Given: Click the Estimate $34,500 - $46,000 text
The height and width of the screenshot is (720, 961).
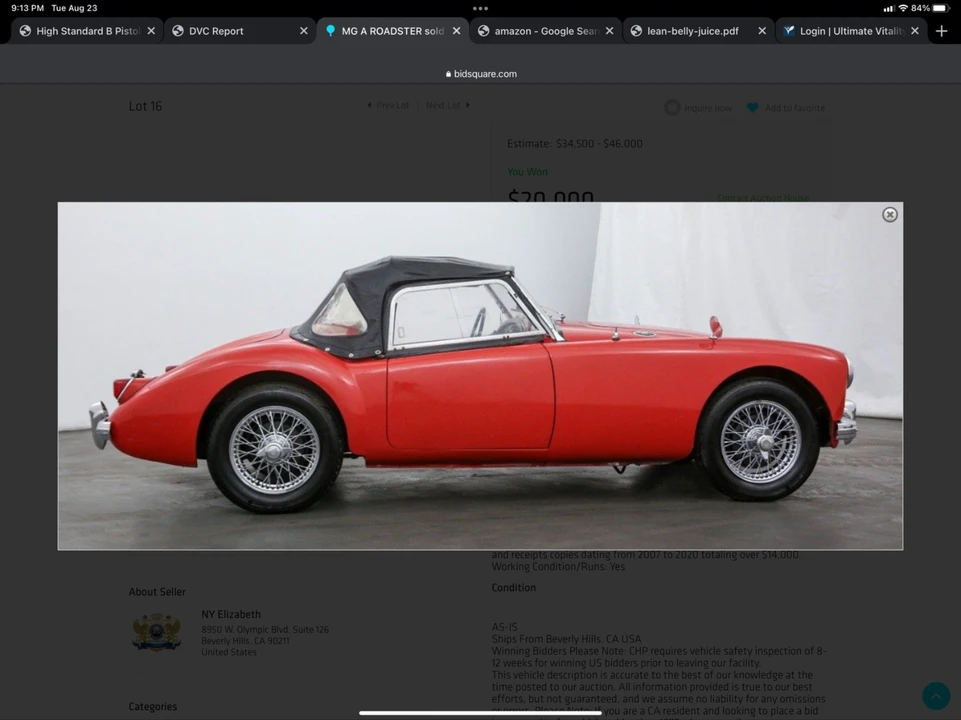Looking at the screenshot, I should (x=574, y=143).
